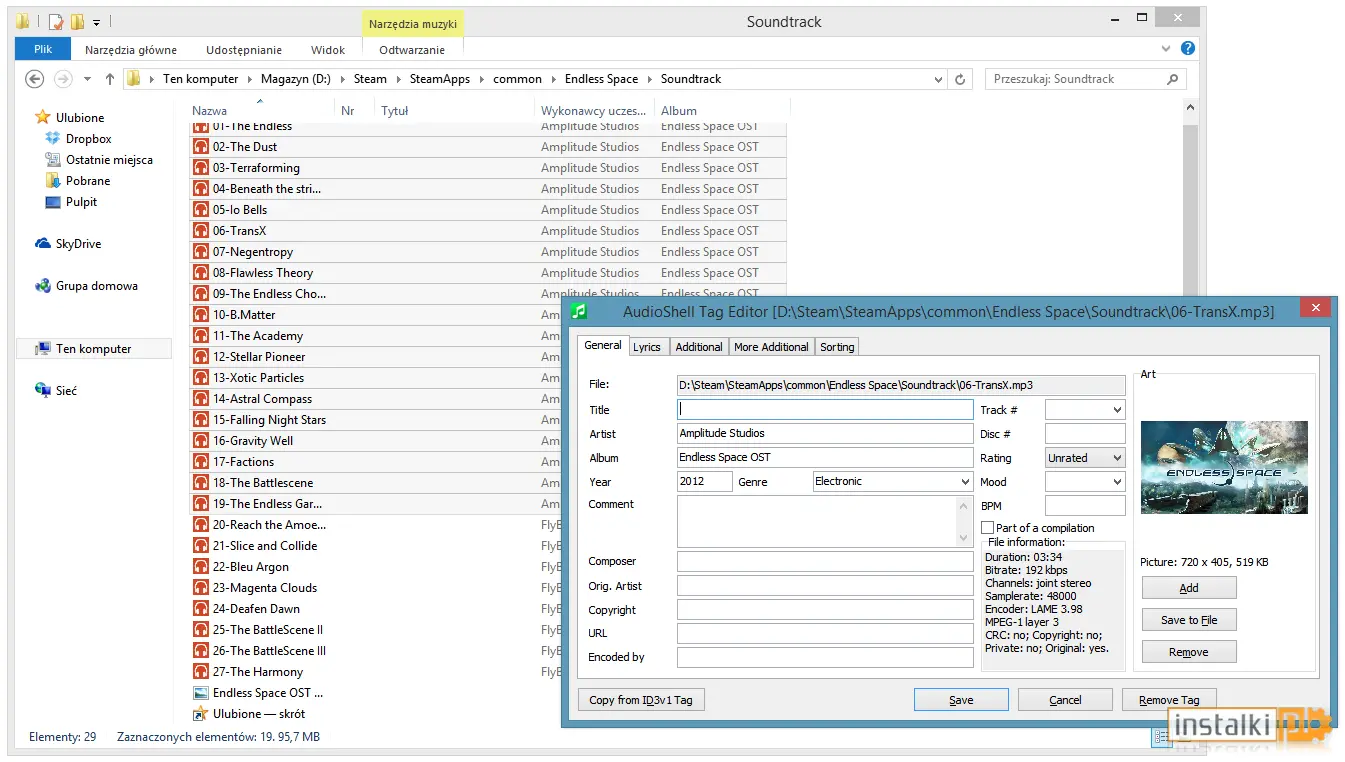Click the refresh icon beside address bar
Screen dimensions: 1345x762
pos(960,79)
